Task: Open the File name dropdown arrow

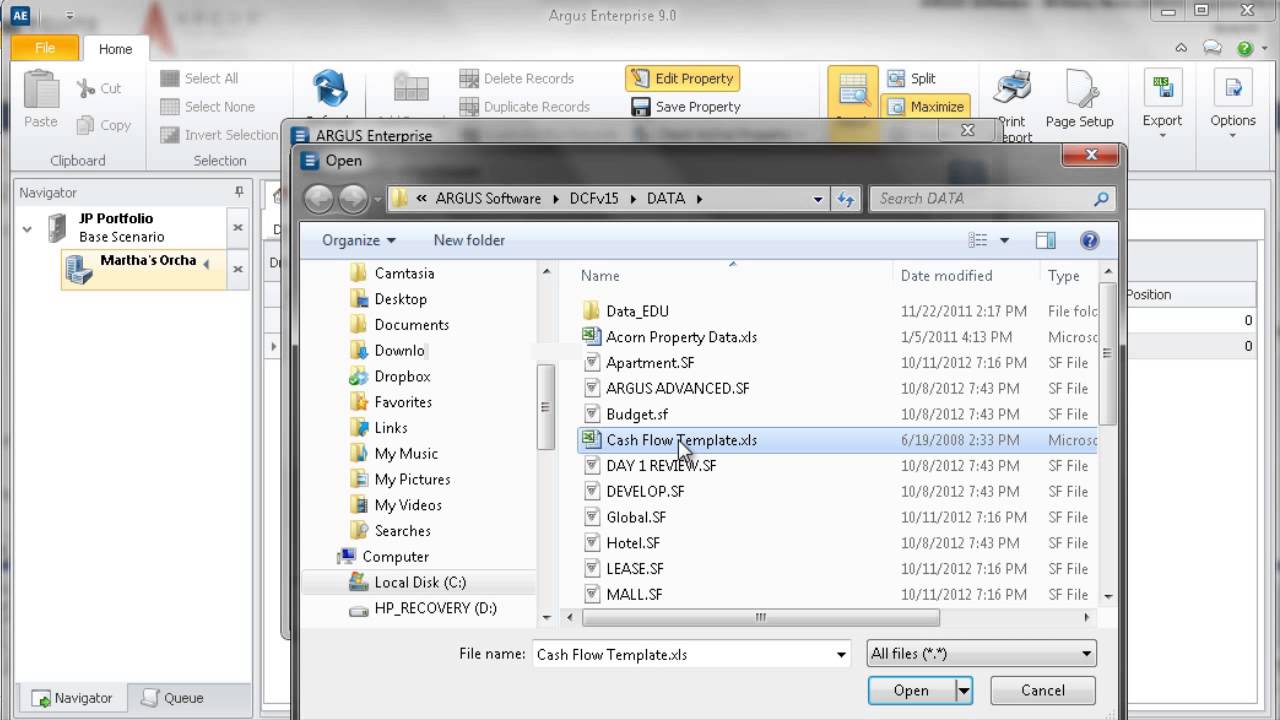Action: pos(841,654)
